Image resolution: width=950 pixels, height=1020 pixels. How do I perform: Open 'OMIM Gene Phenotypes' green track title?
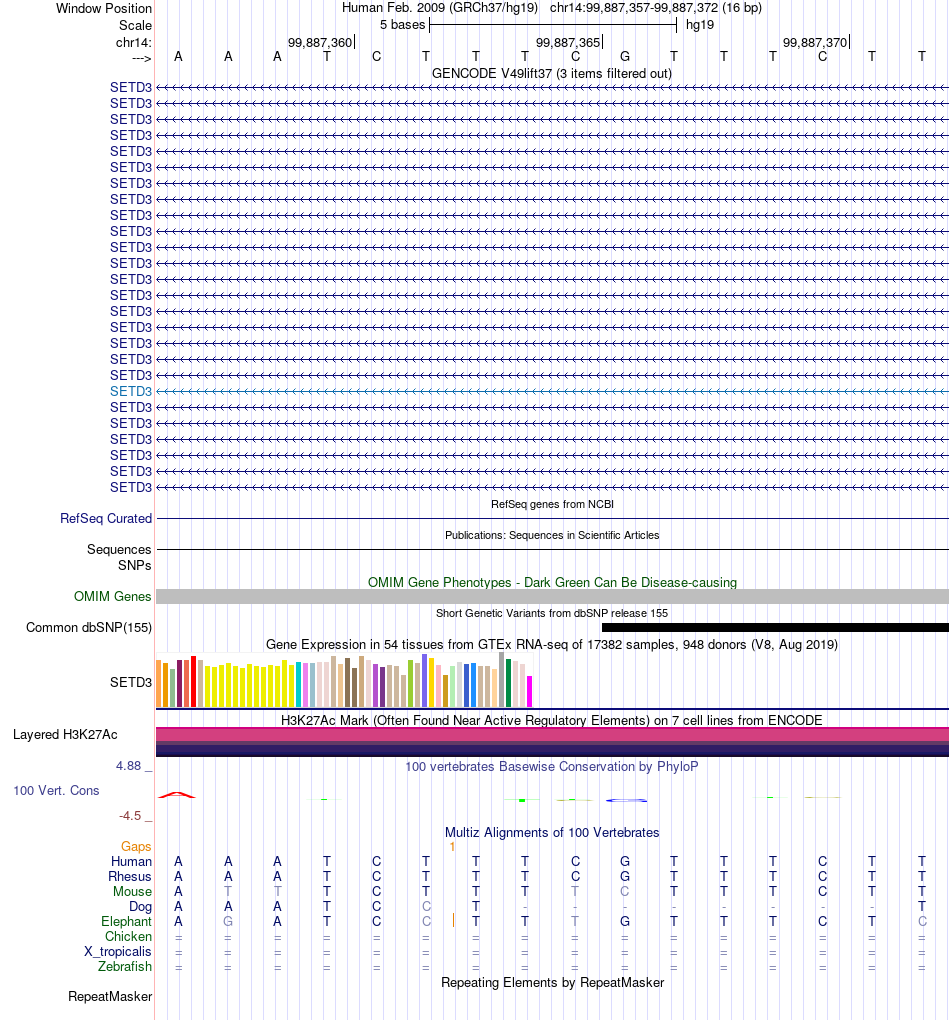[x=552, y=582]
